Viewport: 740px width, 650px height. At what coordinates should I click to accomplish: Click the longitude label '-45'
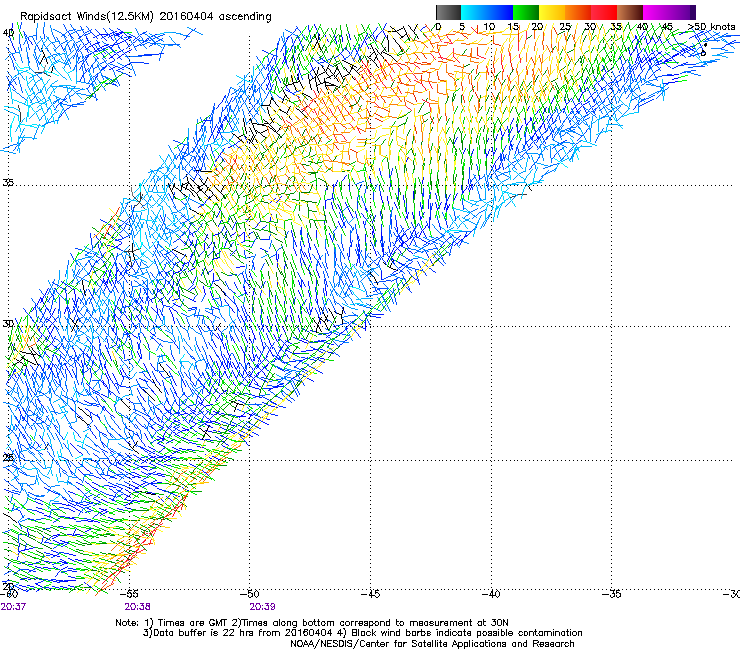pyautogui.click(x=370, y=594)
